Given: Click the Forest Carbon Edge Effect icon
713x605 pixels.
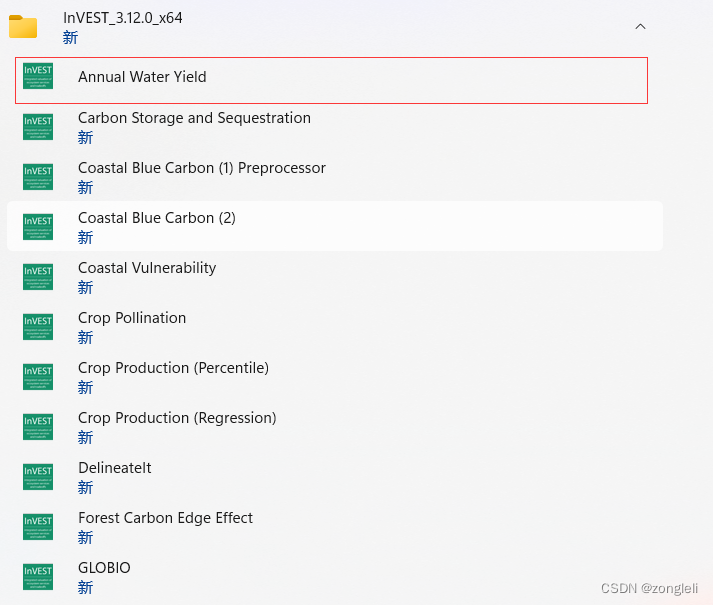Looking at the screenshot, I should click(38, 527).
